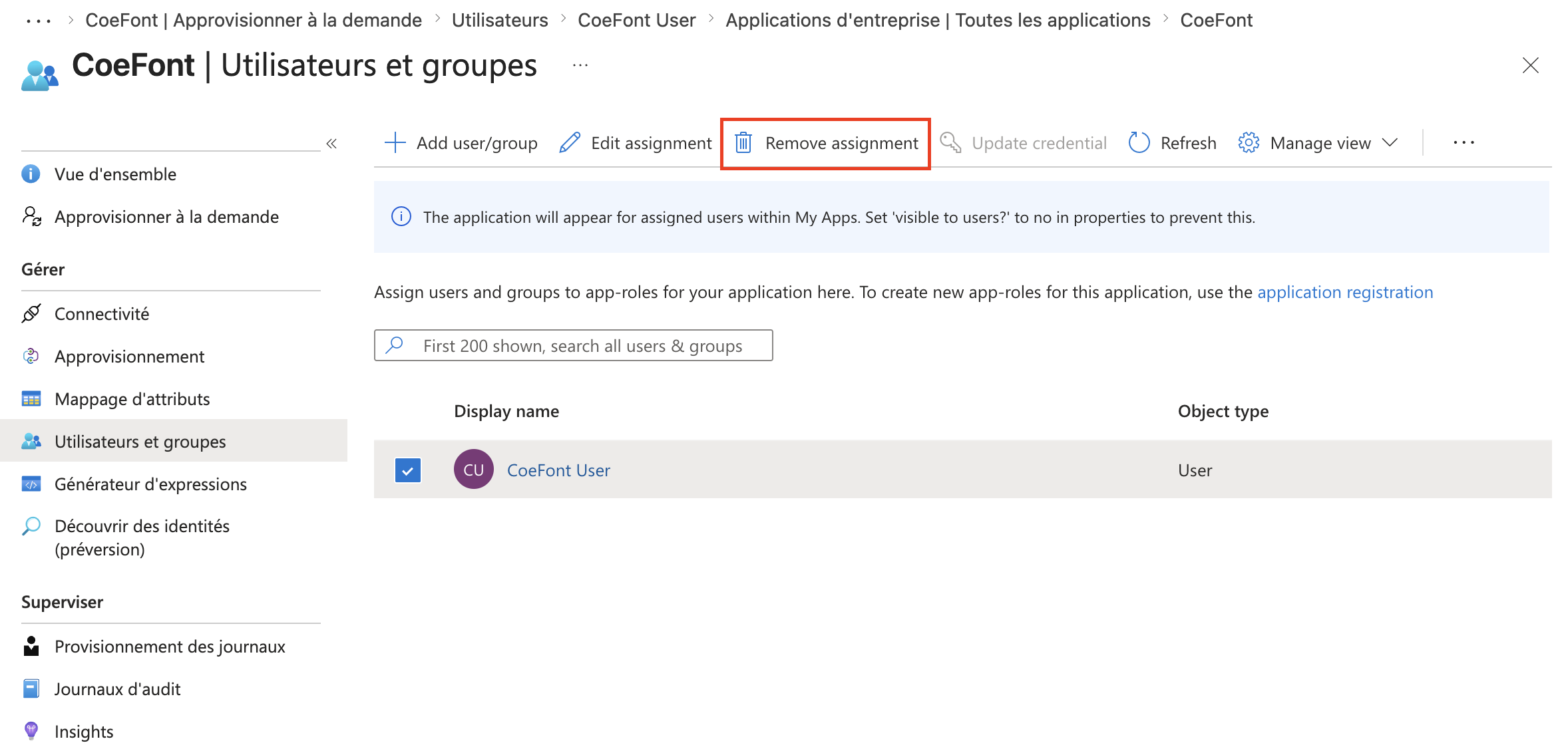Open the application registration link

(x=1345, y=292)
